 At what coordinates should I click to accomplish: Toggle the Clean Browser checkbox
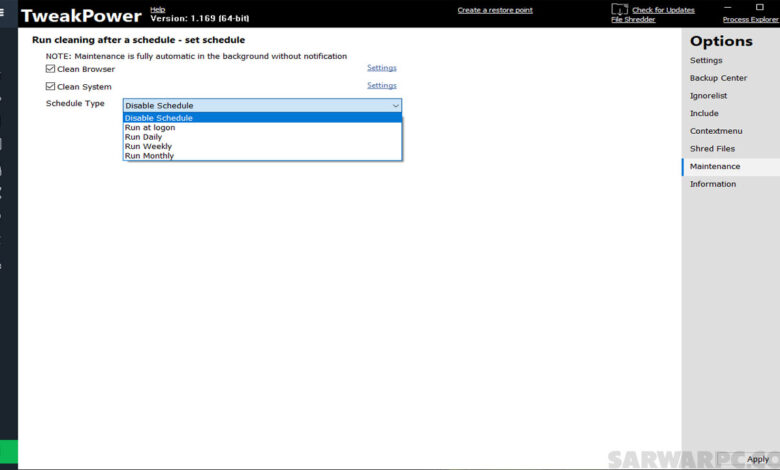[50, 69]
